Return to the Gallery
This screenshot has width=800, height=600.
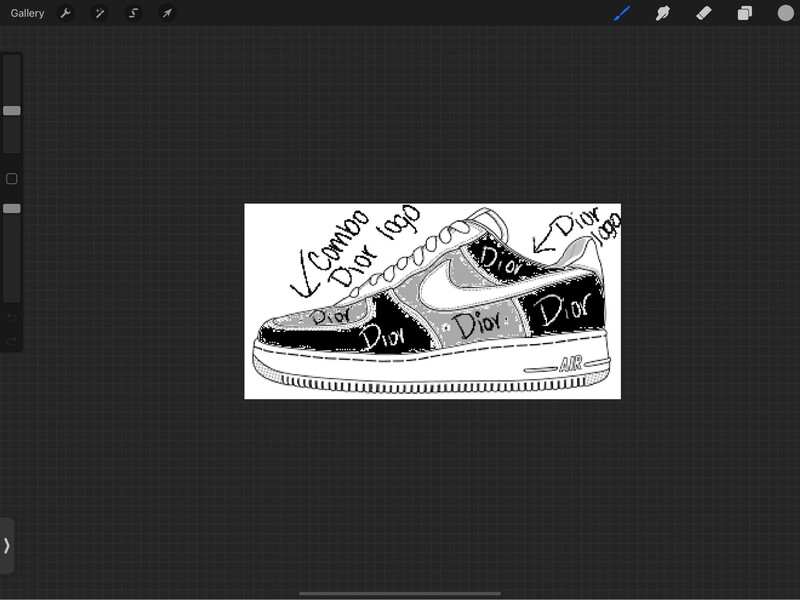[x=27, y=13]
